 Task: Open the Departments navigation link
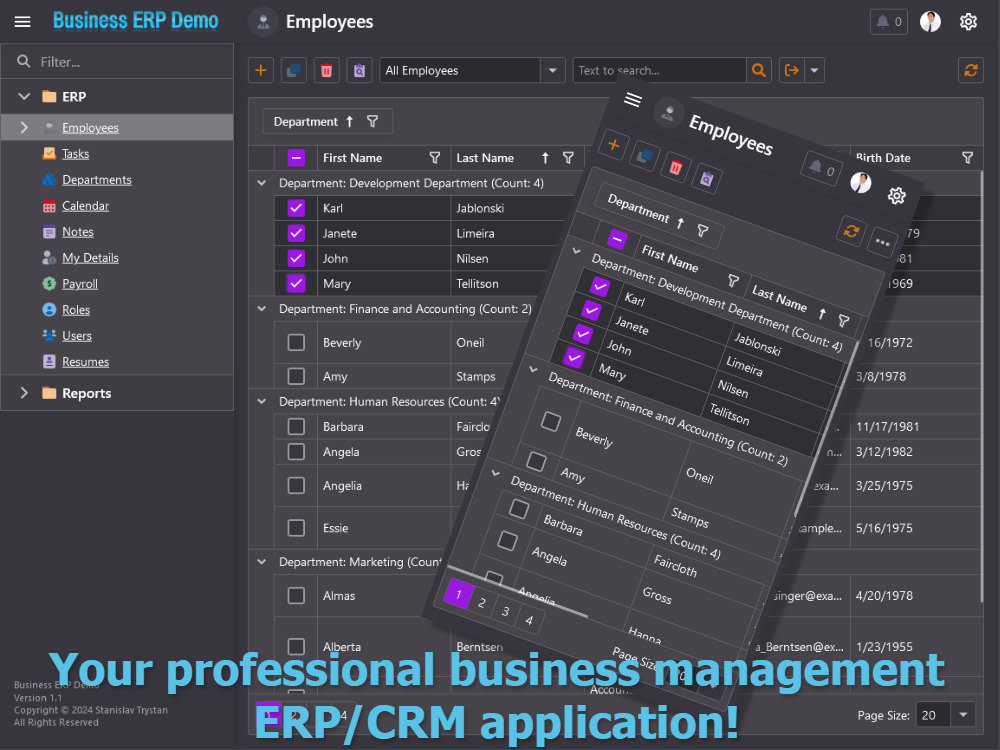click(x=97, y=180)
